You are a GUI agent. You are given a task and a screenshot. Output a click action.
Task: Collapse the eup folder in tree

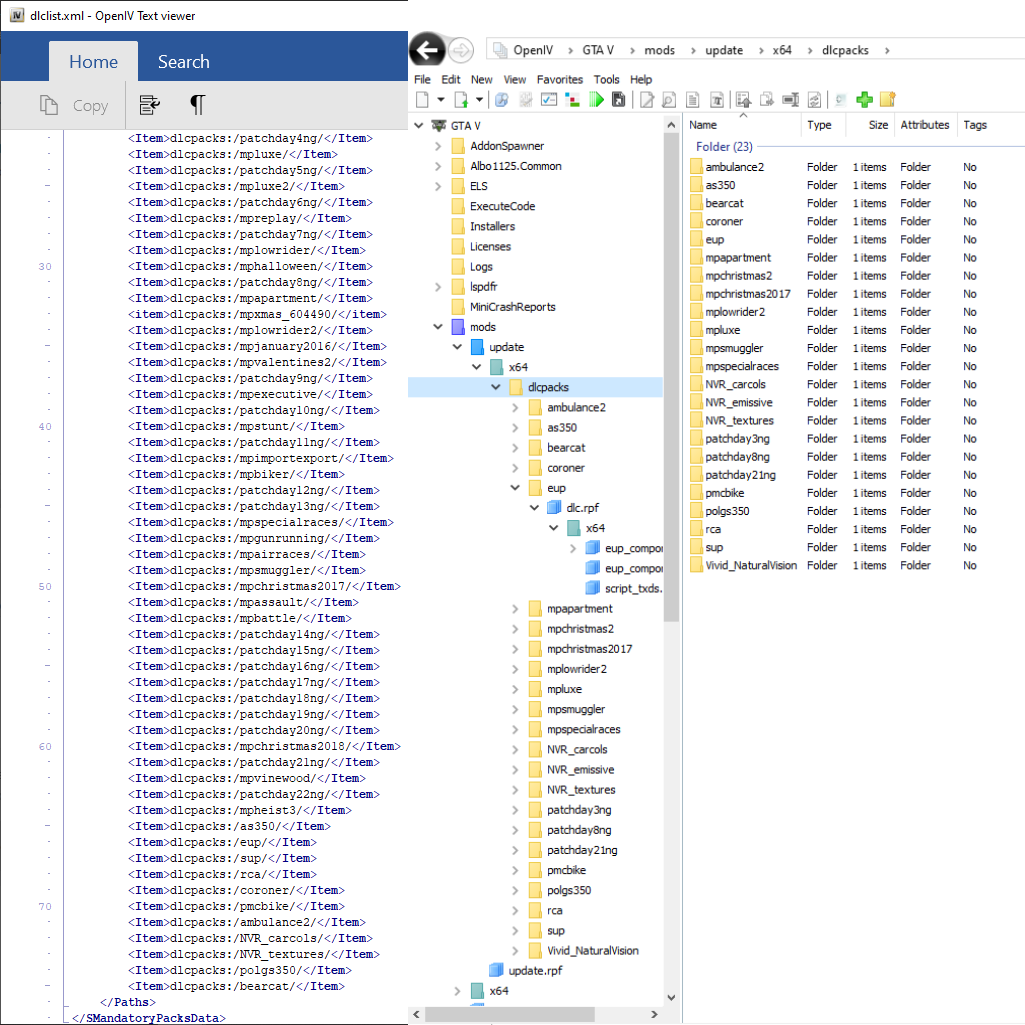point(515,488)
